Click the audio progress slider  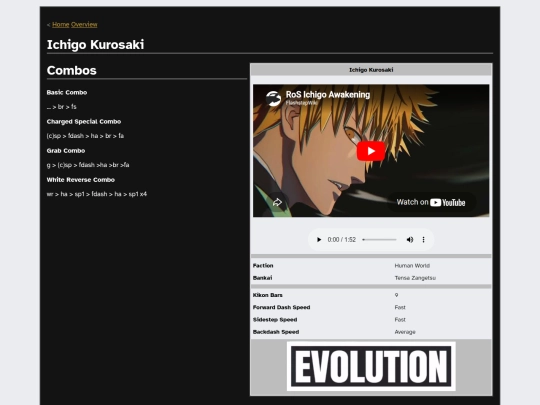pos(379,240)
